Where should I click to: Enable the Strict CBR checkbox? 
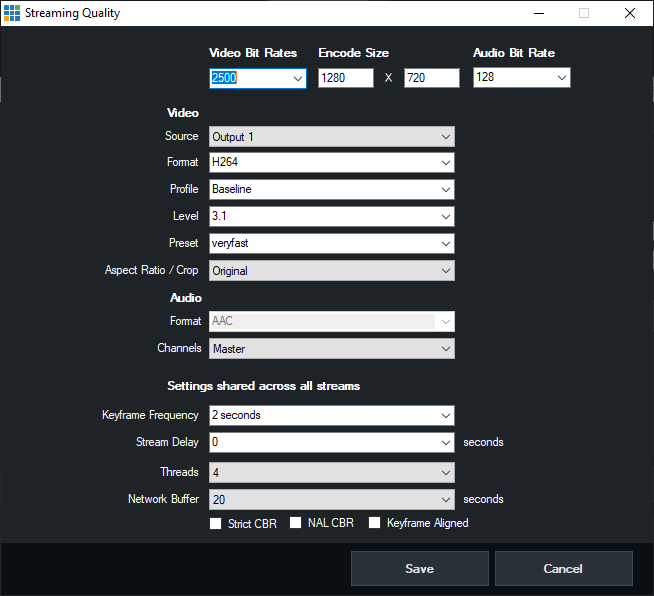pyautogui.click(x=216, y=523)
